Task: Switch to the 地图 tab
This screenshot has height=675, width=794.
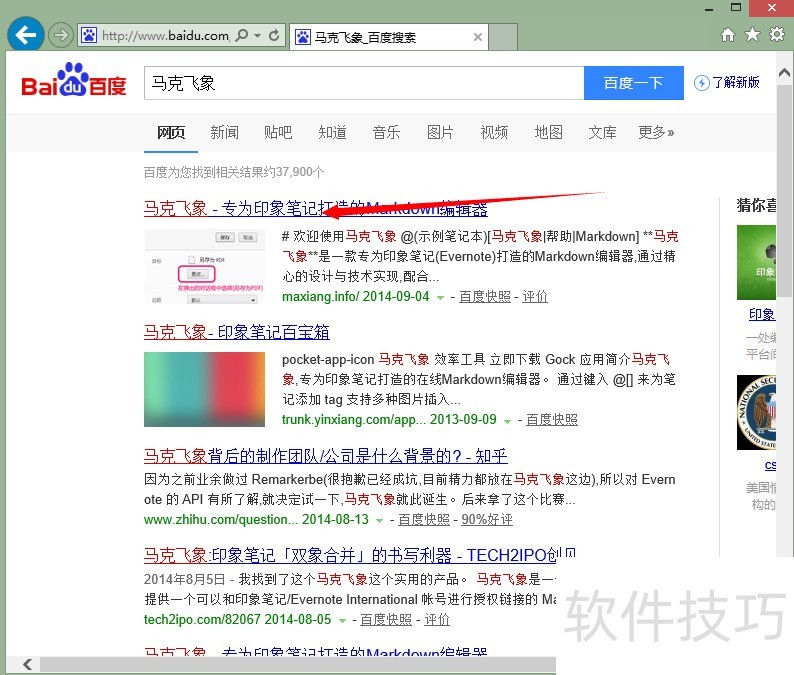Action: click(548, 133)
